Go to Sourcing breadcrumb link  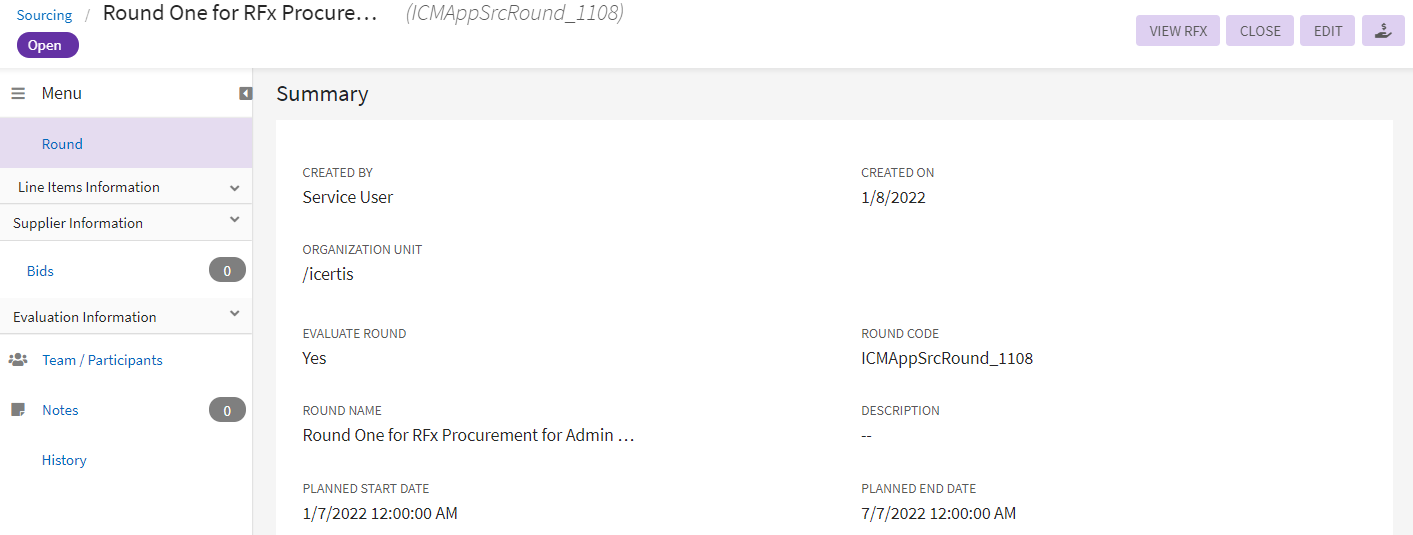pos(44,15)
